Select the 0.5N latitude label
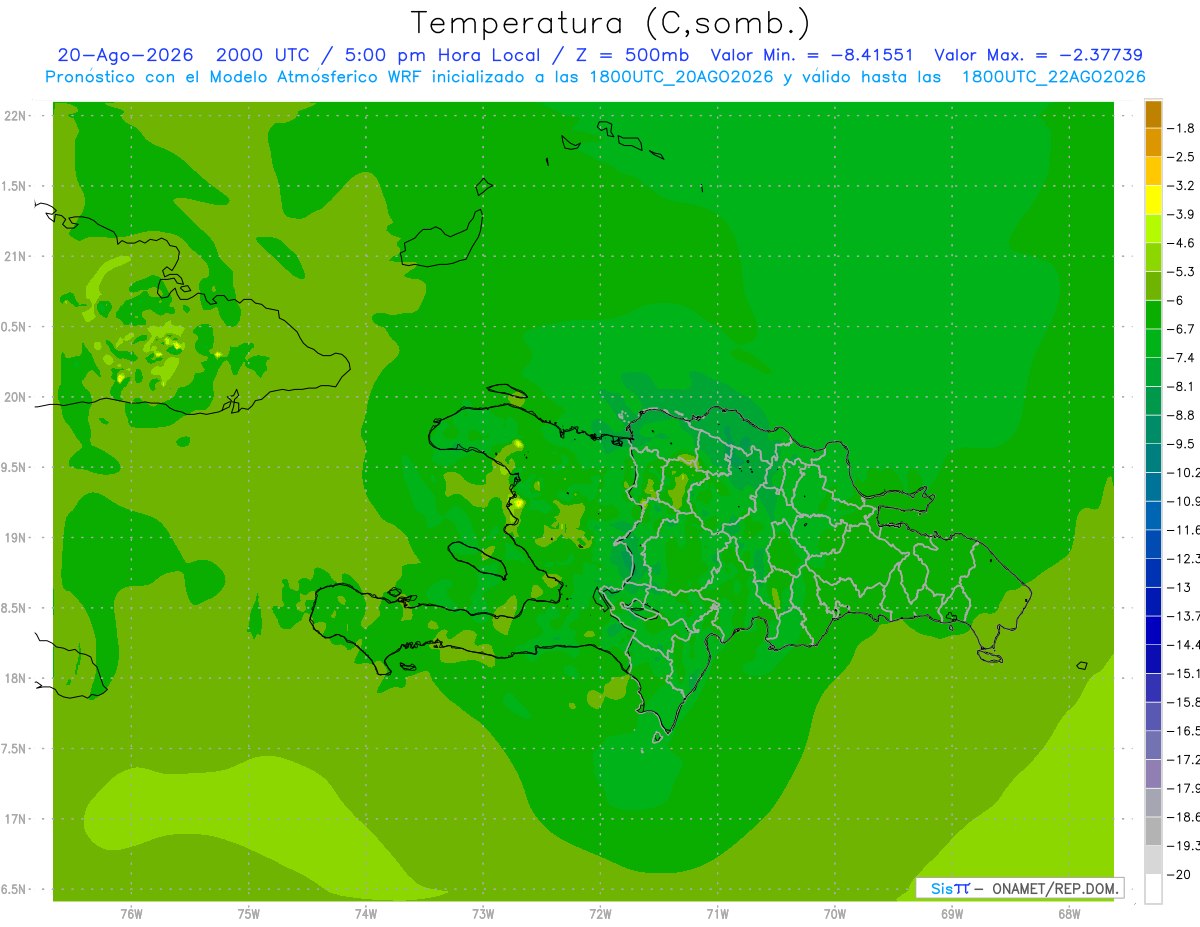1200x927 pixels. tap(13, 327)
